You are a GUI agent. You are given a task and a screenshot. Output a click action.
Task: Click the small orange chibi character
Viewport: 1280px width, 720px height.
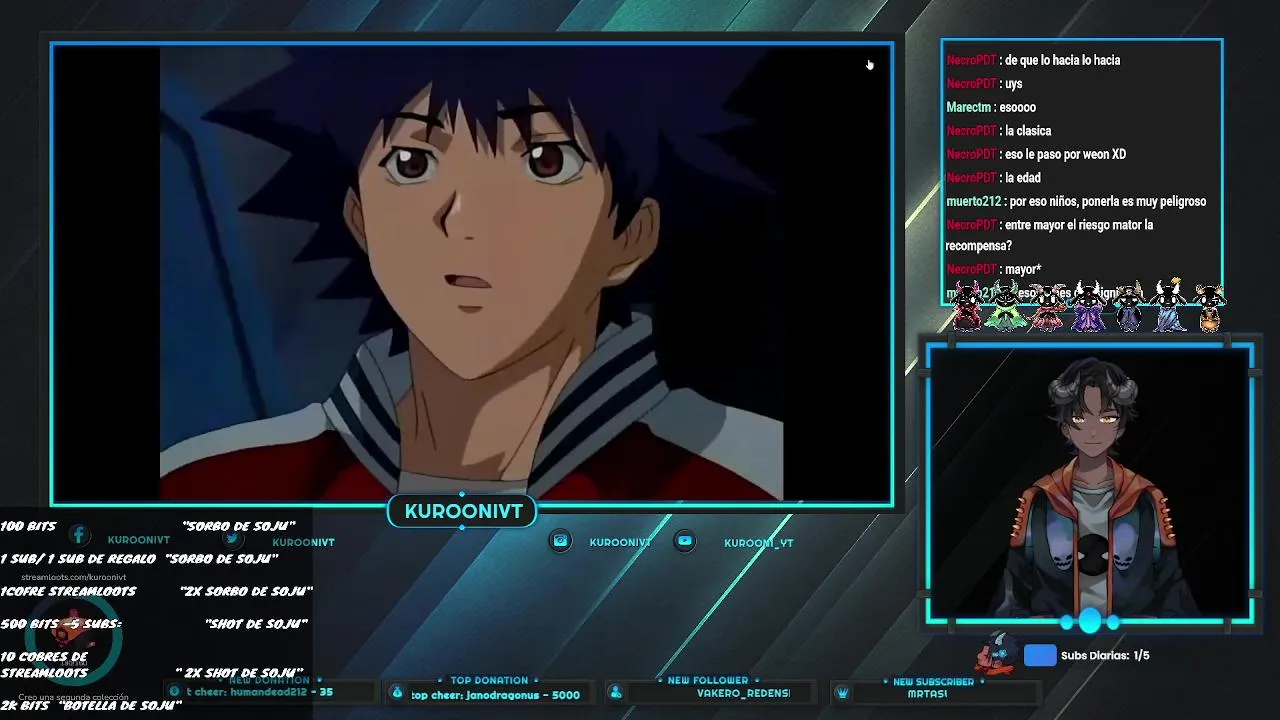(x=1209, y=309)
